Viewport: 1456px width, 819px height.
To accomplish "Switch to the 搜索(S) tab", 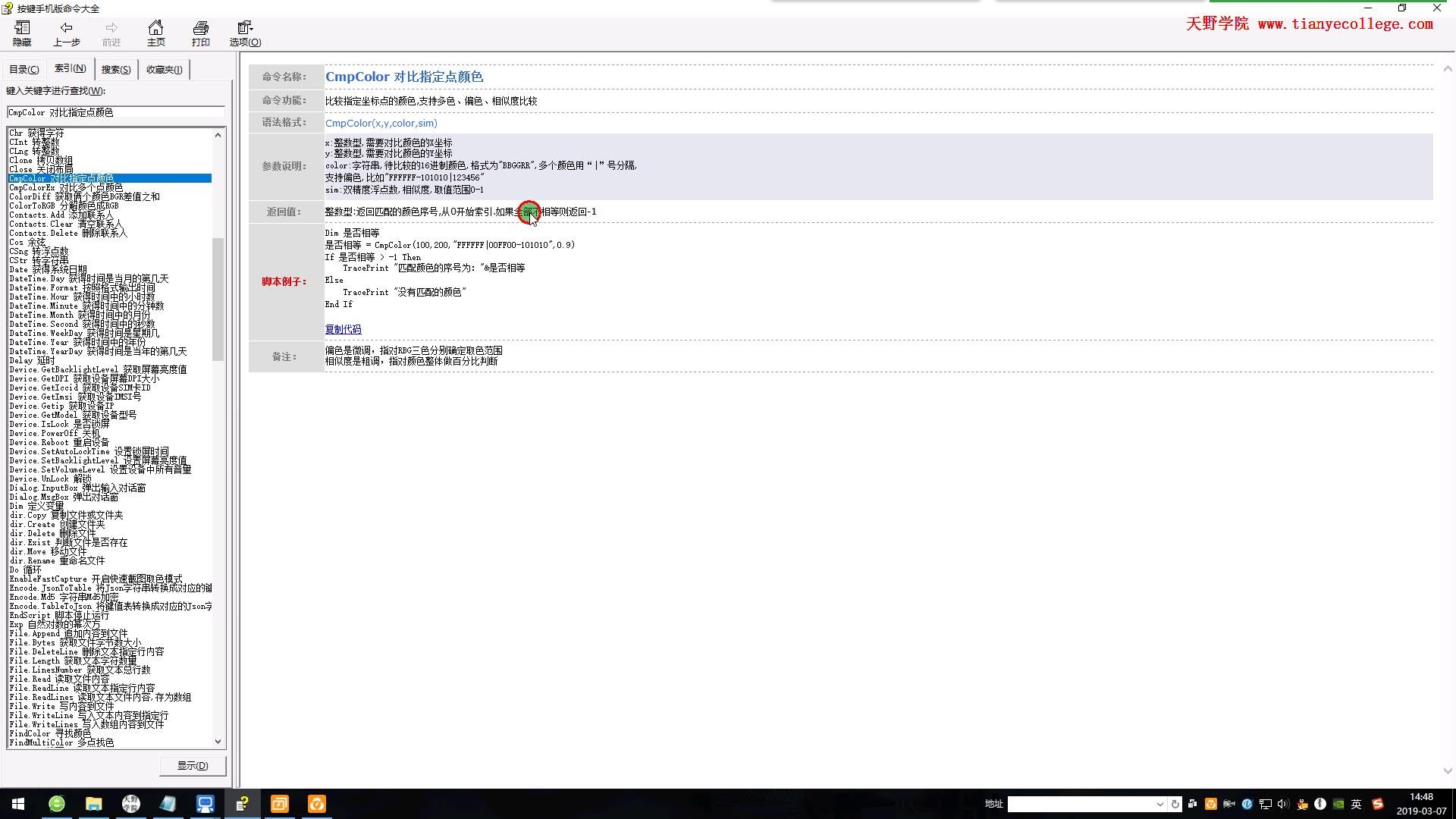I will coord(116,69).
